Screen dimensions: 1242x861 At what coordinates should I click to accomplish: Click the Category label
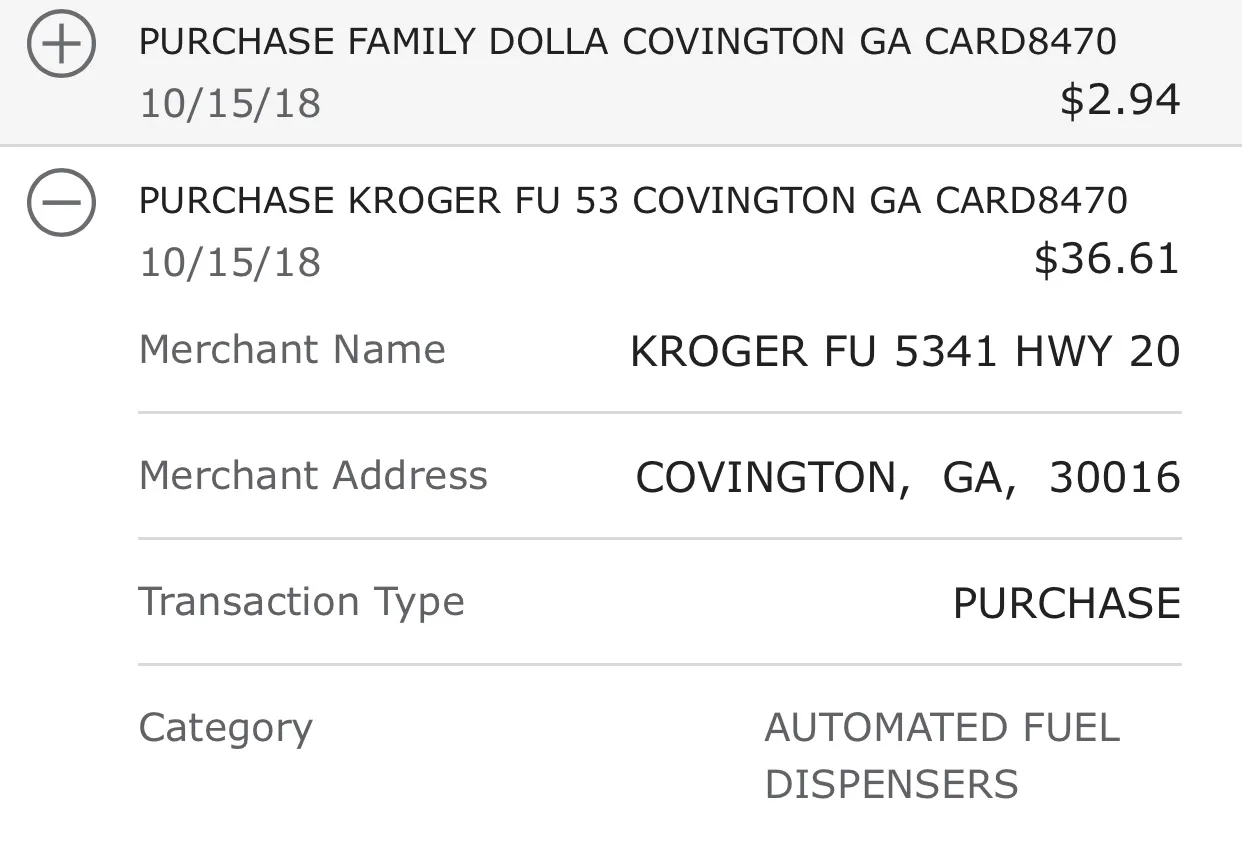225,728
